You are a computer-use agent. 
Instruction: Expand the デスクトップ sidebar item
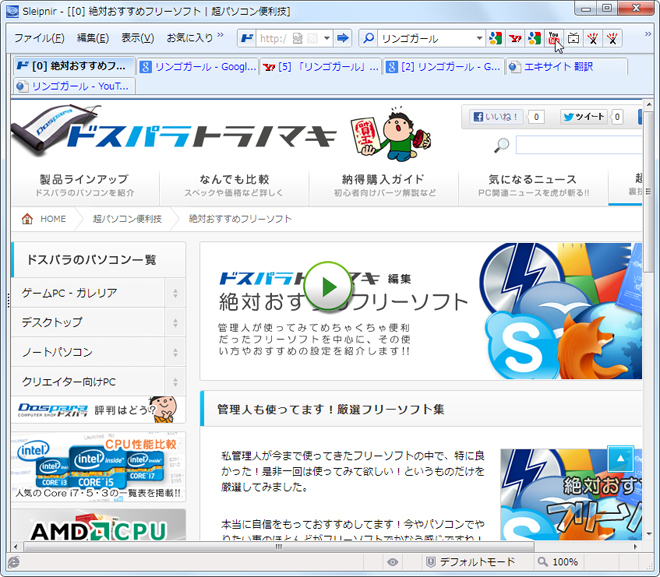(175, 323)
